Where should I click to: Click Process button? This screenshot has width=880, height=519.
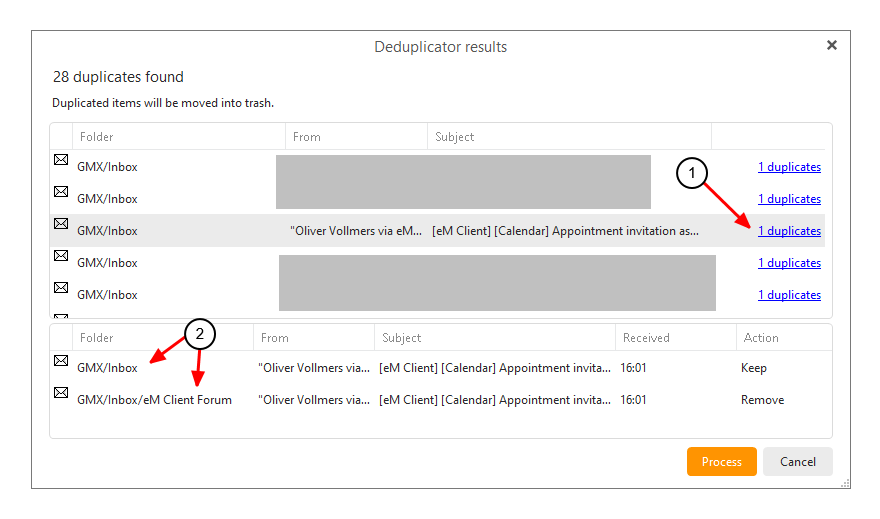pyautogui.click(x=722, y=462)
